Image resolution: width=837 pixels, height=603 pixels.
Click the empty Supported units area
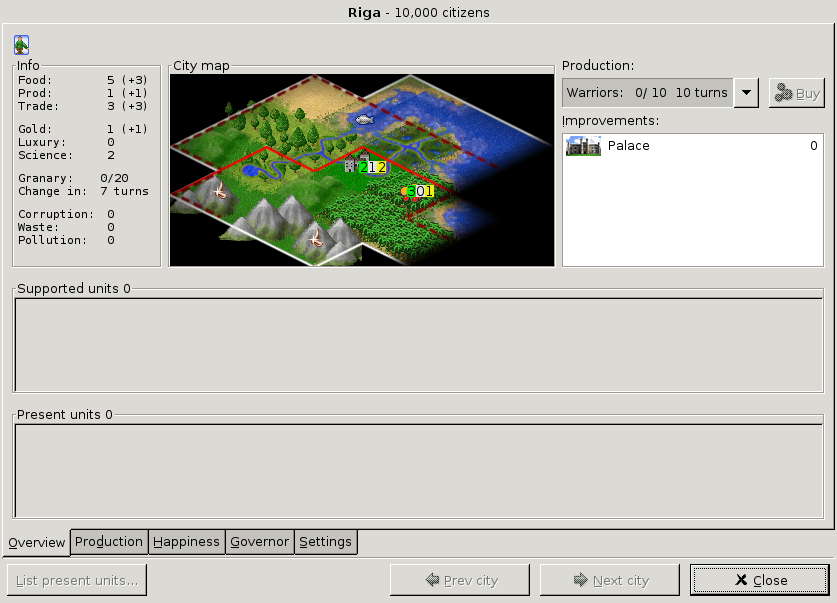tap(418, 345)
